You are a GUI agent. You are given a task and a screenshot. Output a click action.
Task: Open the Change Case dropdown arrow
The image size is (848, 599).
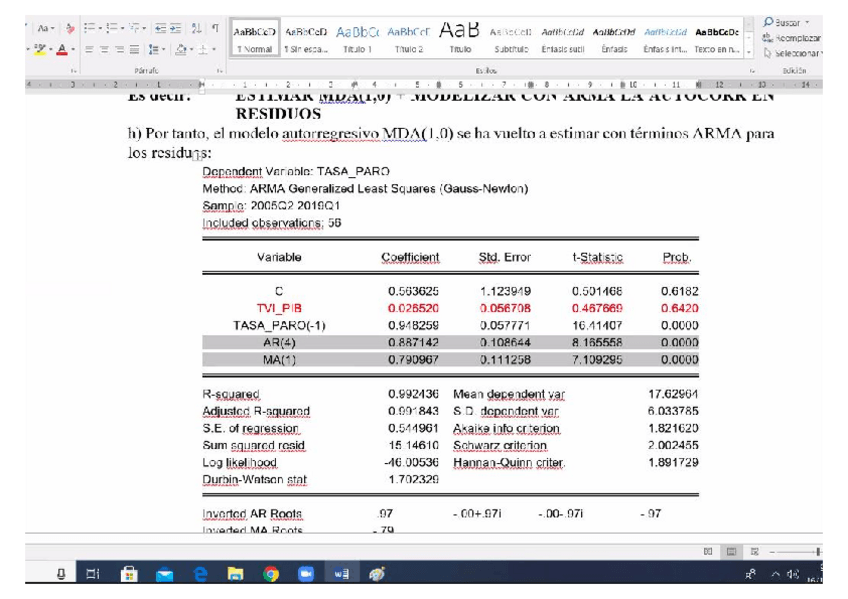(52, 28)
